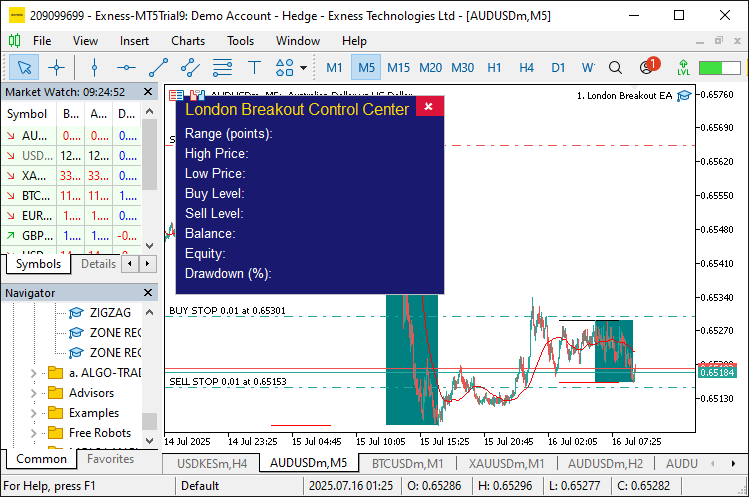Switch to Favorites tab in Navigator
Screen dimensions: 749x497
(x=110, y=459)
